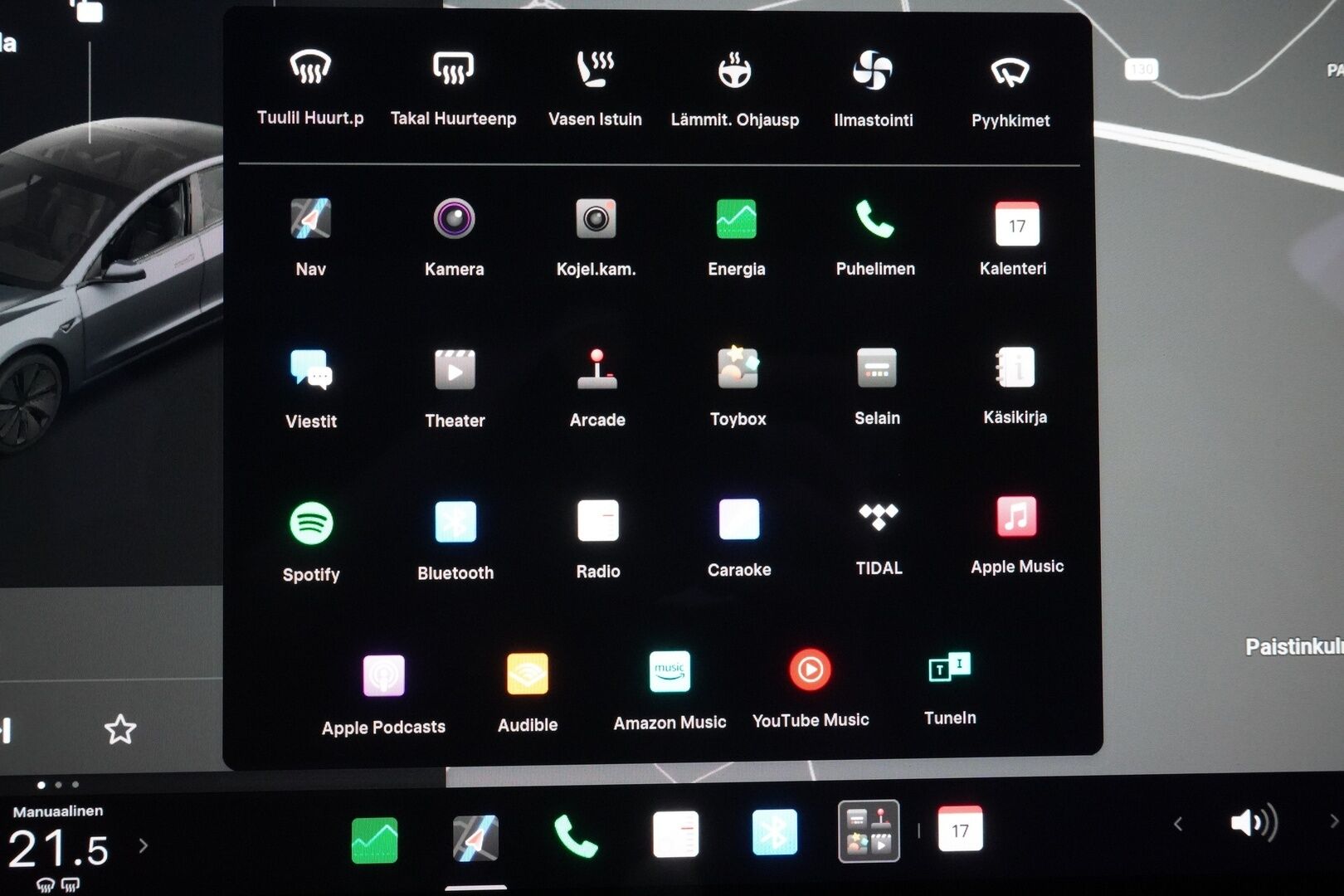
Task: Tap the green energy chart icon in the bottom dock
Action: coord(374,840)
